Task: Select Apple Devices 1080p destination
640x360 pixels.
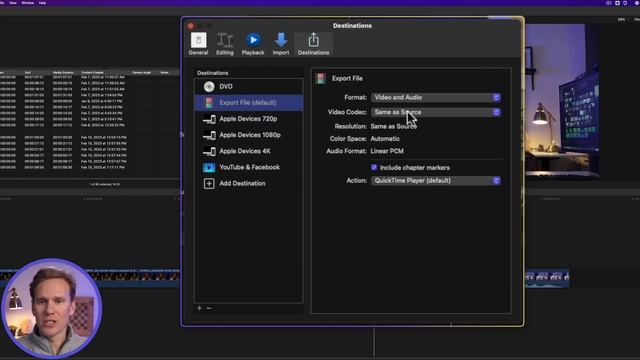Action: [x=249, y=135]
